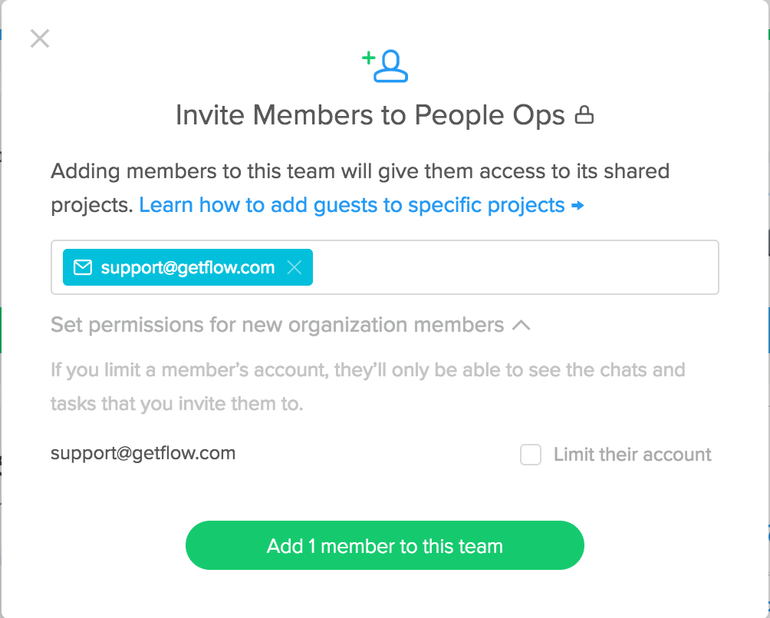
Task: Click the Adding members to this team description
Action: (x=360, y=188)
